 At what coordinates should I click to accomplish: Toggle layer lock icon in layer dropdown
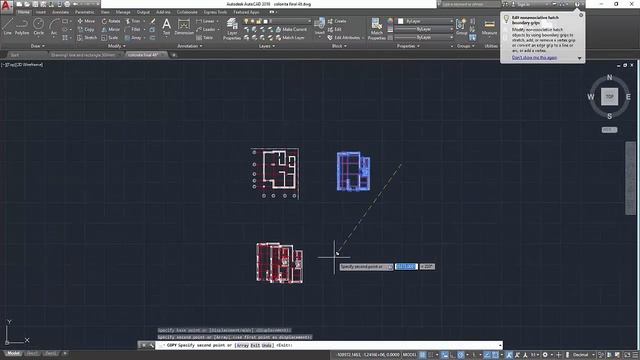pos(258,21)
